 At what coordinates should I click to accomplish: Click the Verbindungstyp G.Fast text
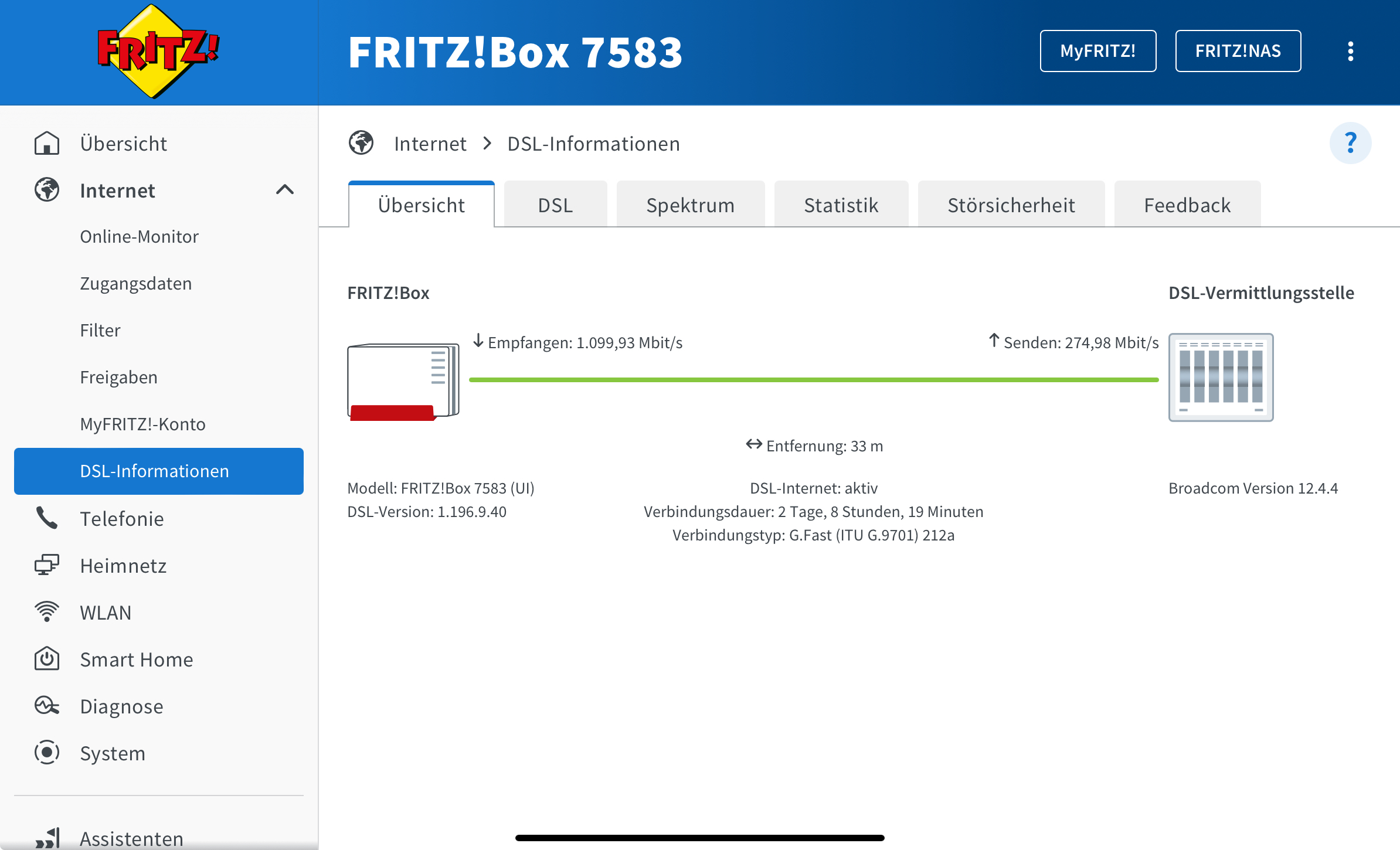pos(814,535)
